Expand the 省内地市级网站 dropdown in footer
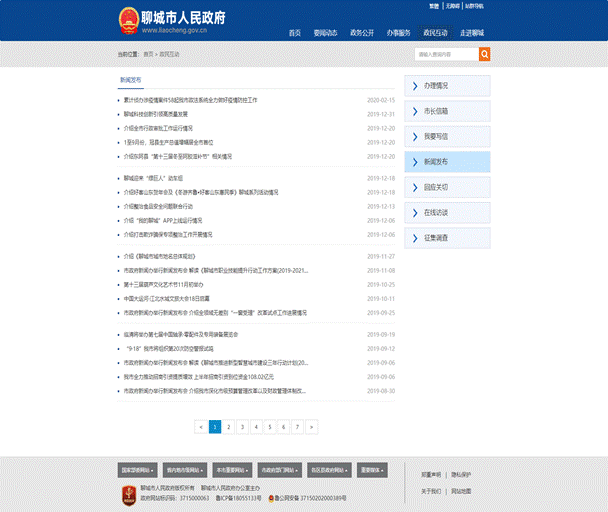This screenshot has height=512, width=608. point(185,470)
